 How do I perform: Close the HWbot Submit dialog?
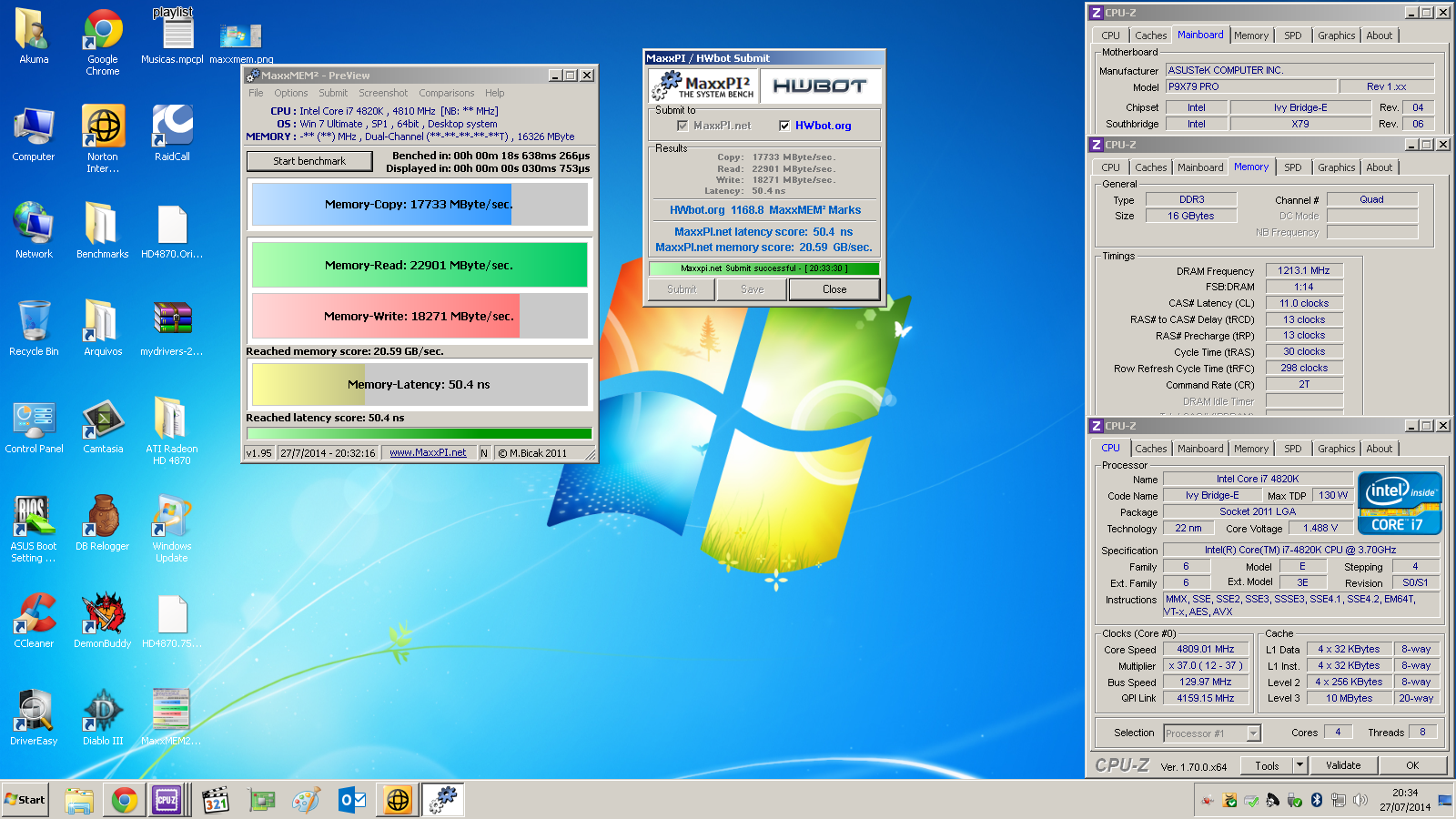834,289
